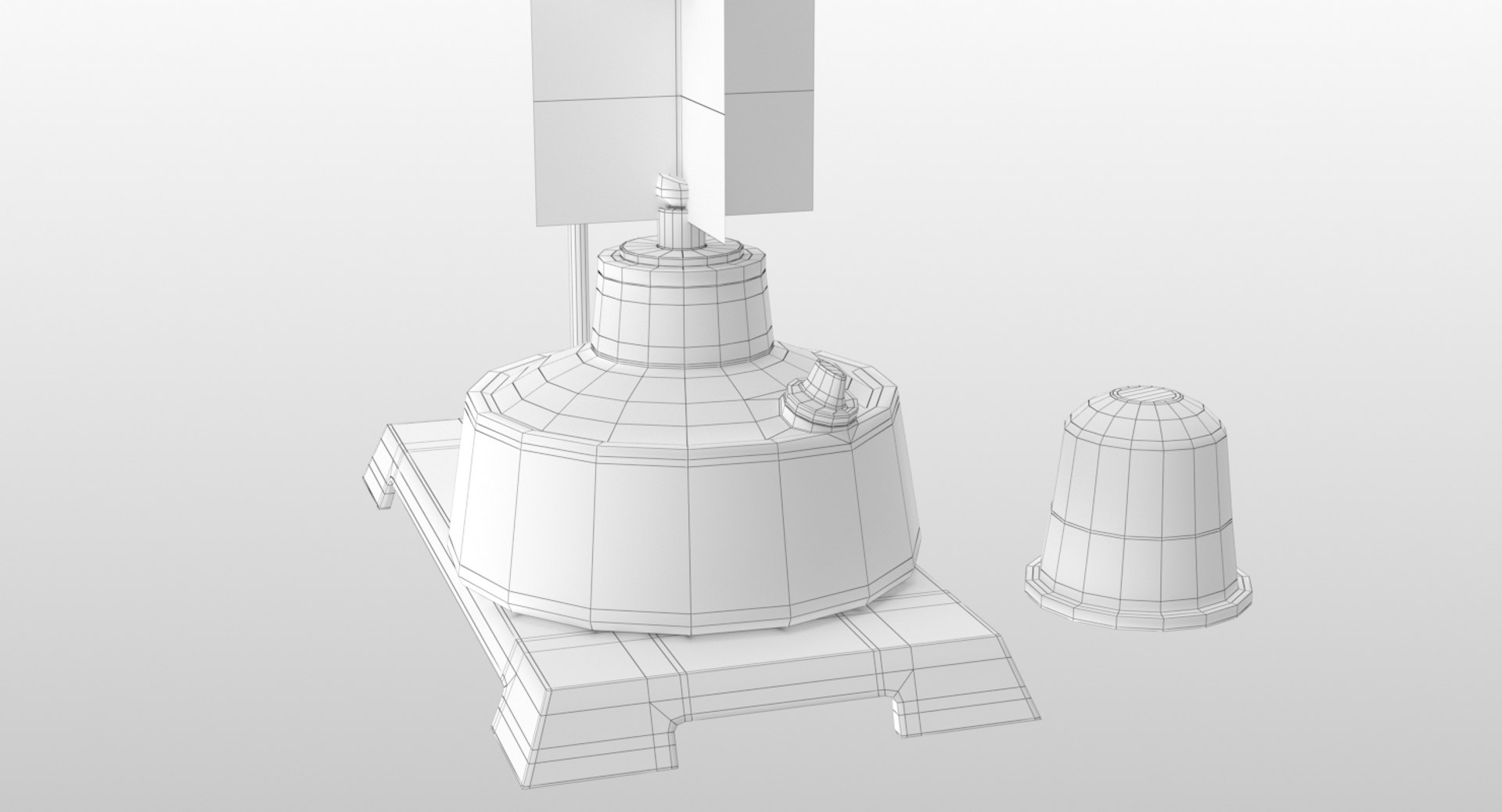
Task: Select the tapered upper neck section
Action: tap(681, 301)
